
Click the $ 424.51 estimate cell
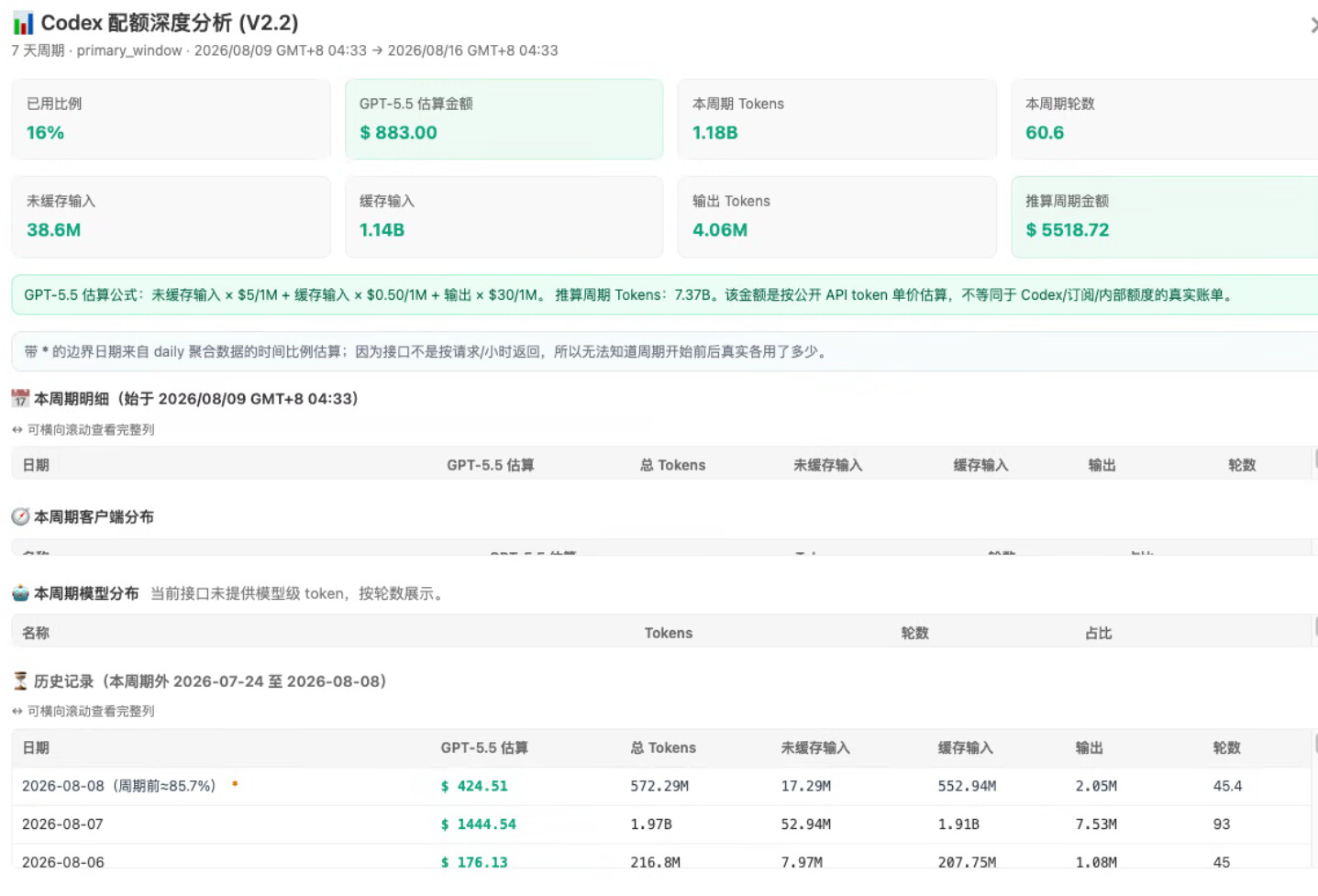click(474, 786)
